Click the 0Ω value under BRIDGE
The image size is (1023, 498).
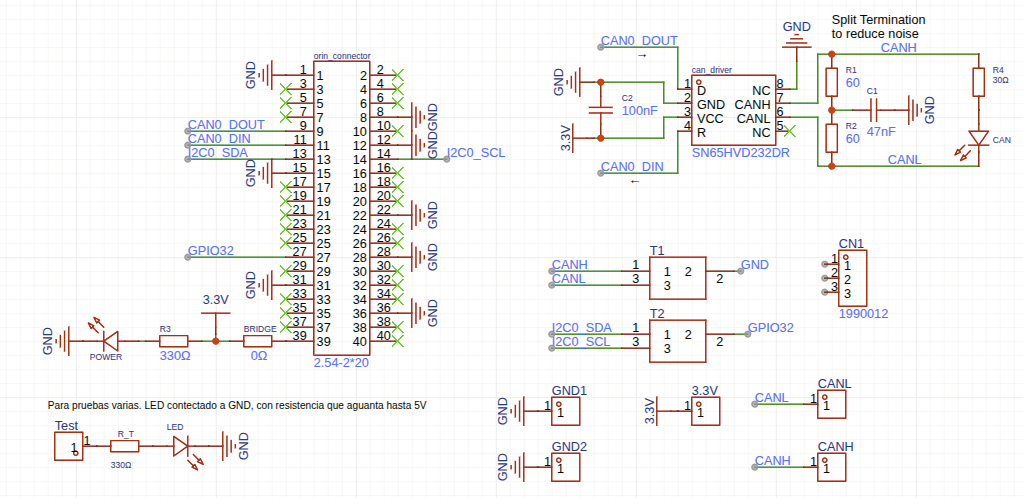click(259, 356)
